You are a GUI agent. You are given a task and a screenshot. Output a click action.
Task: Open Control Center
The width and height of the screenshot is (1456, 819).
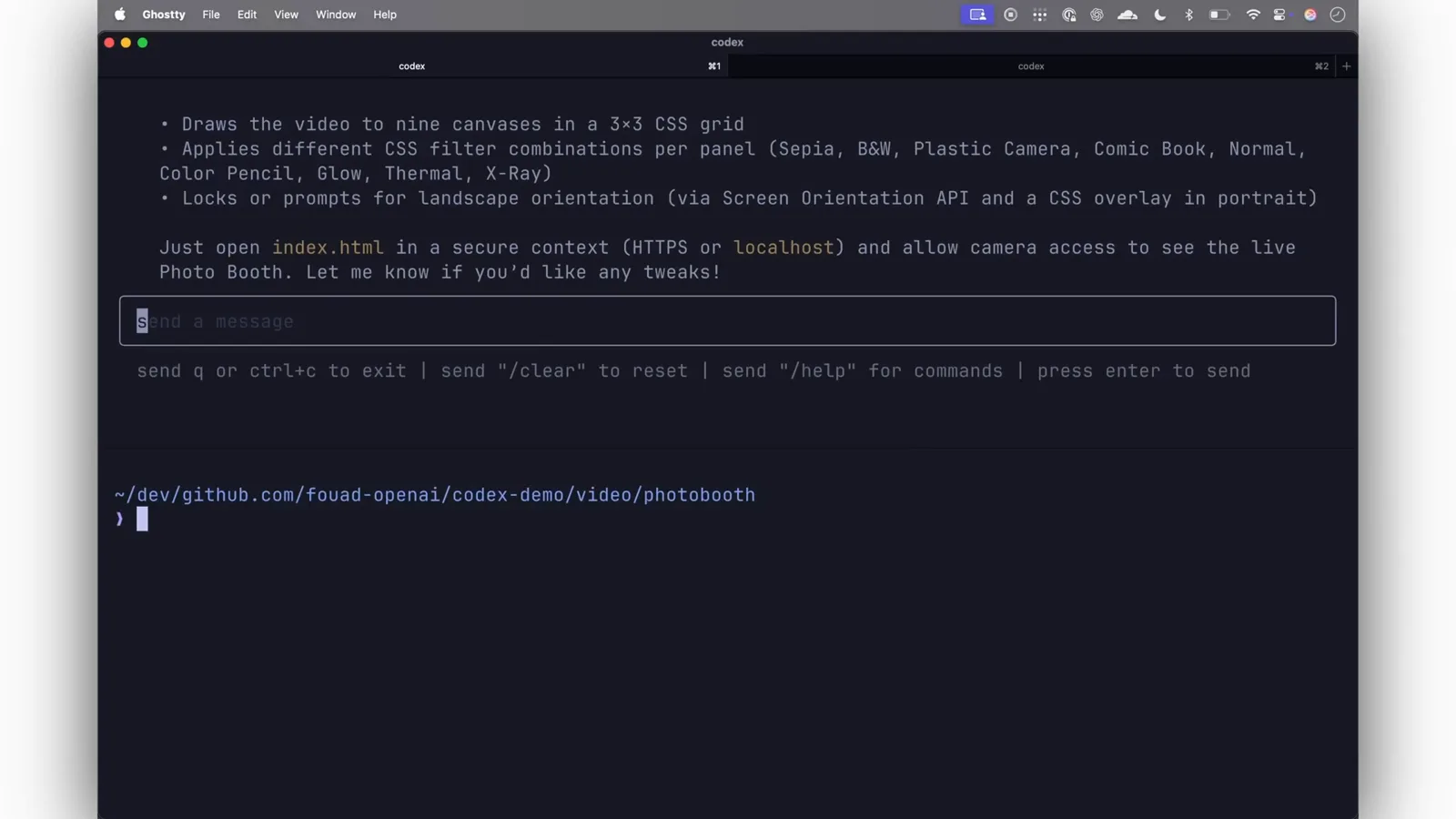1279,15
